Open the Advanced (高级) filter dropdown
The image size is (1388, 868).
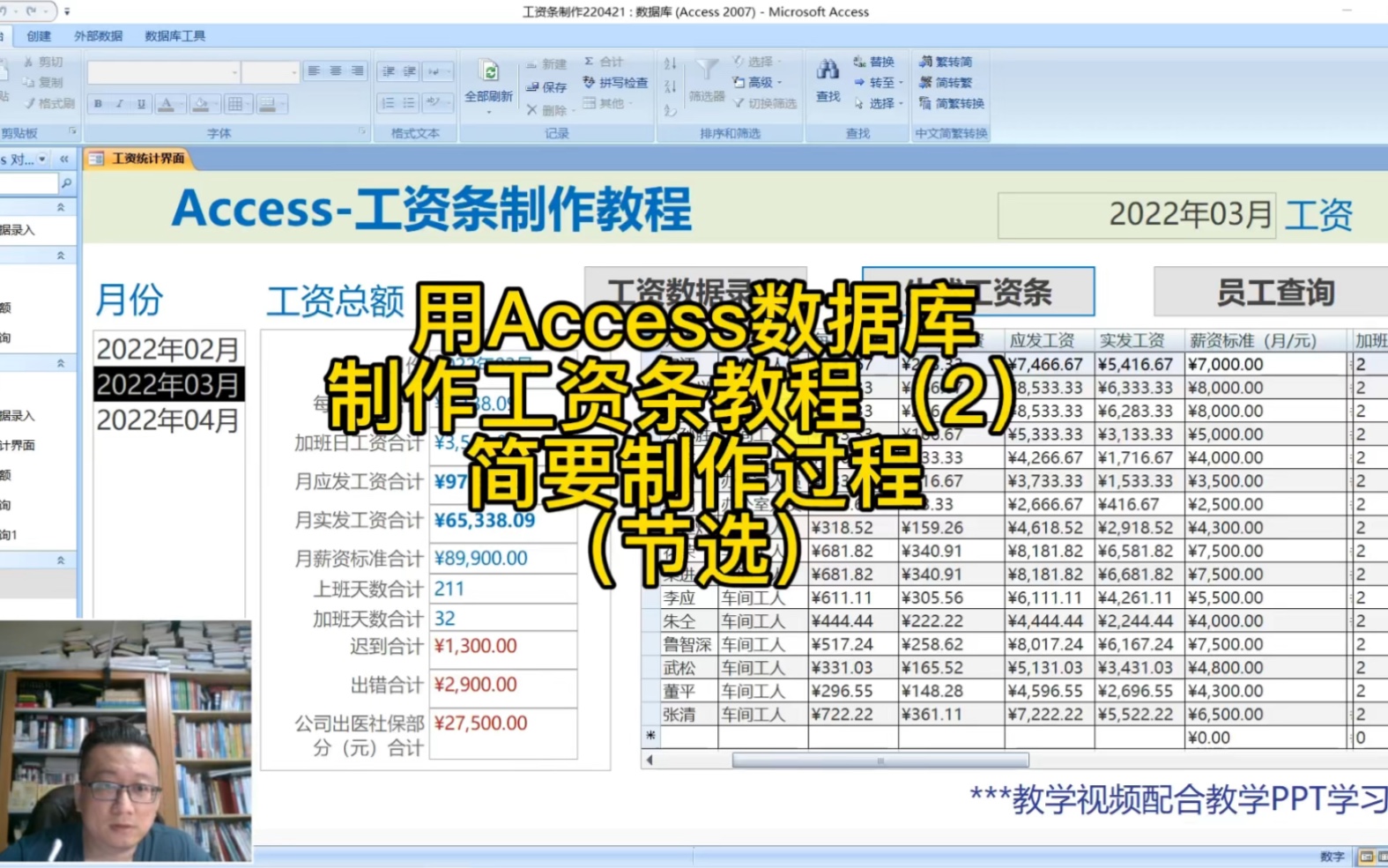pyautogui.click(x=758, y=82)
